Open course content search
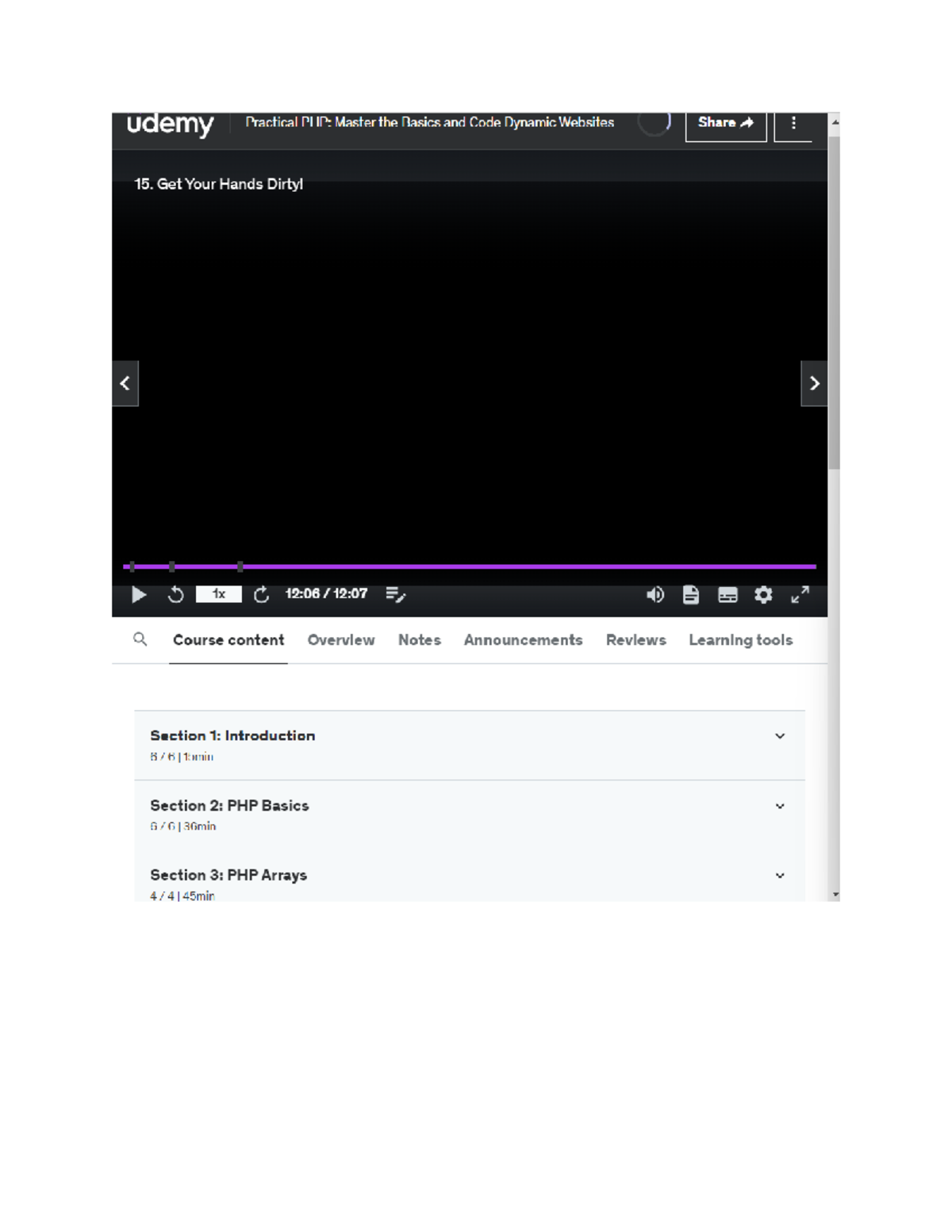Image resolution: width=952 pixels, height=1232 pixels. (x=140, y=639)
